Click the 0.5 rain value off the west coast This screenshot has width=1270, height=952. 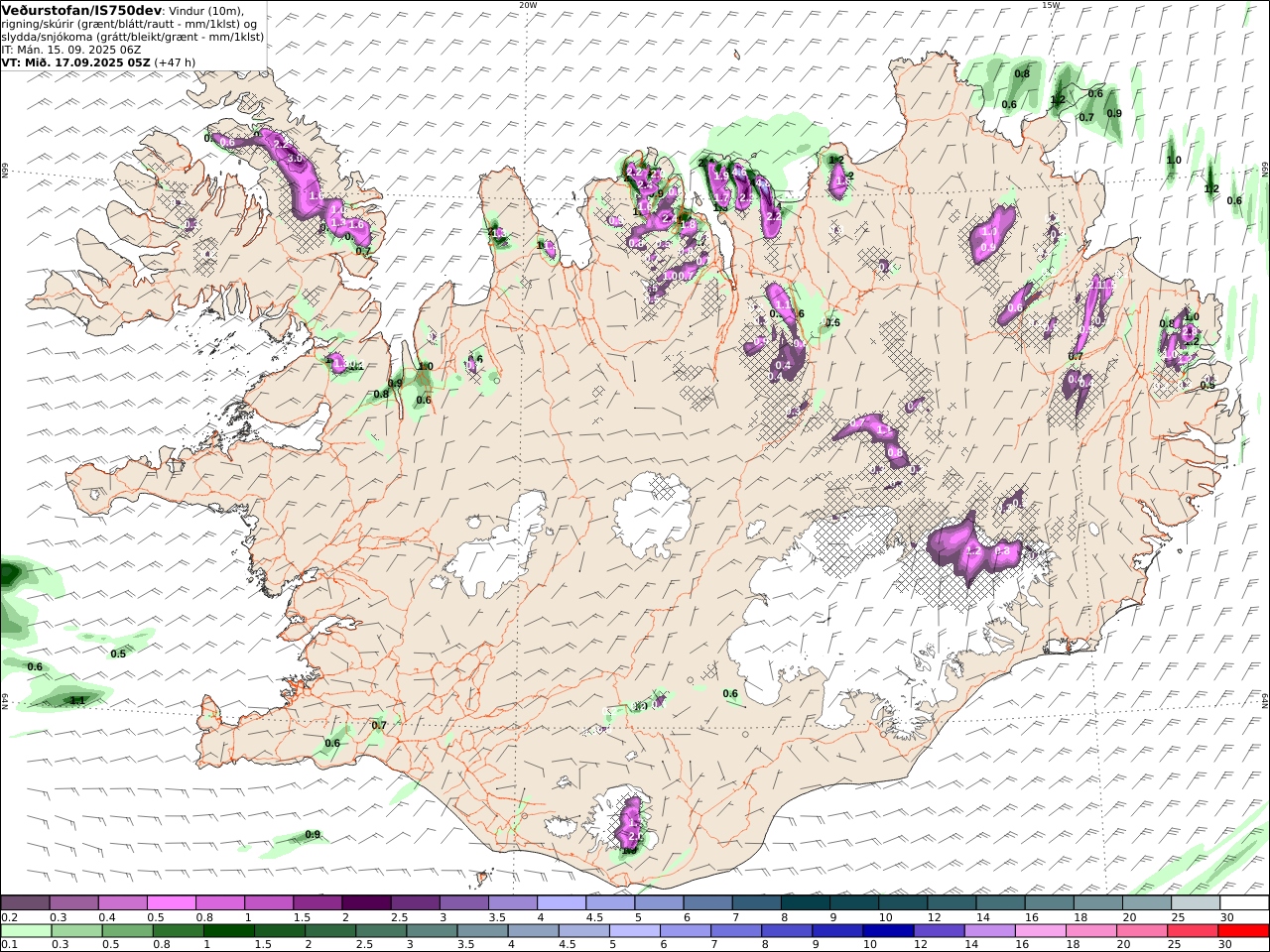(118, 654)
